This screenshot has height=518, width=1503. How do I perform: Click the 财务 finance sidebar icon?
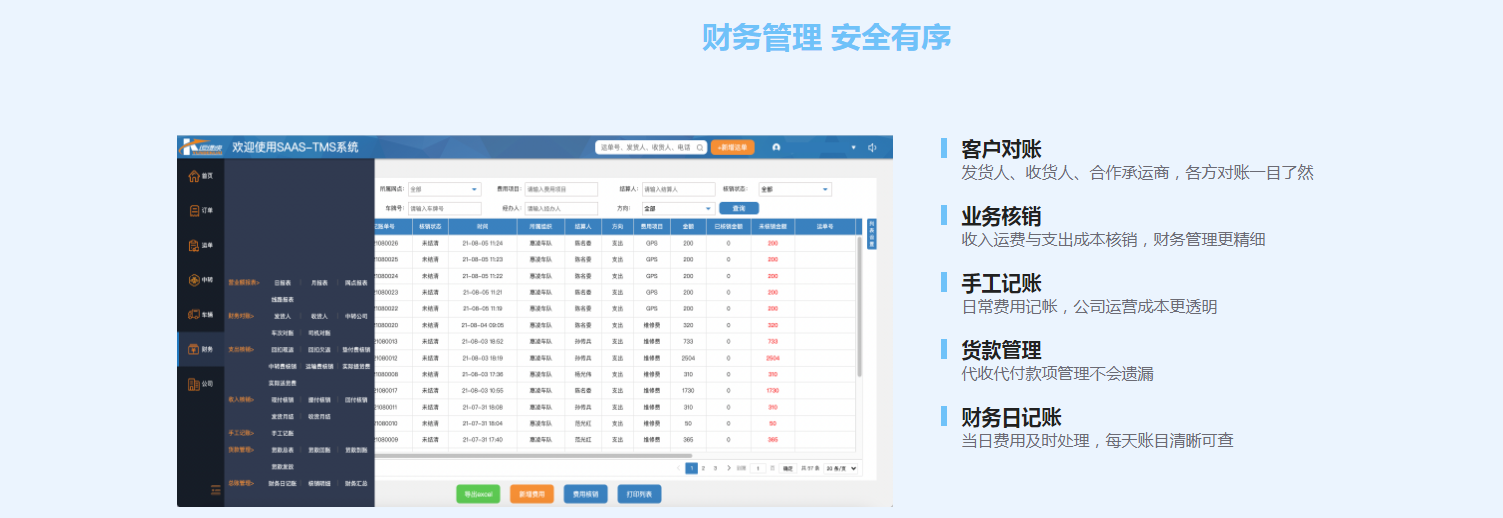point(194,349)
